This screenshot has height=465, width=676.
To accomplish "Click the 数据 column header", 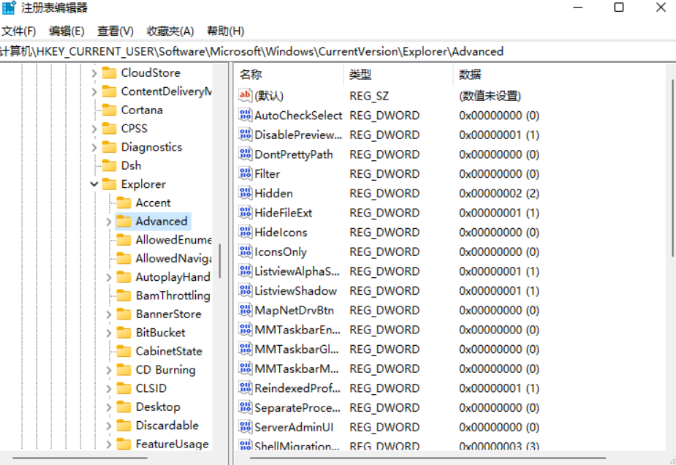I will (x=470, y=75).
